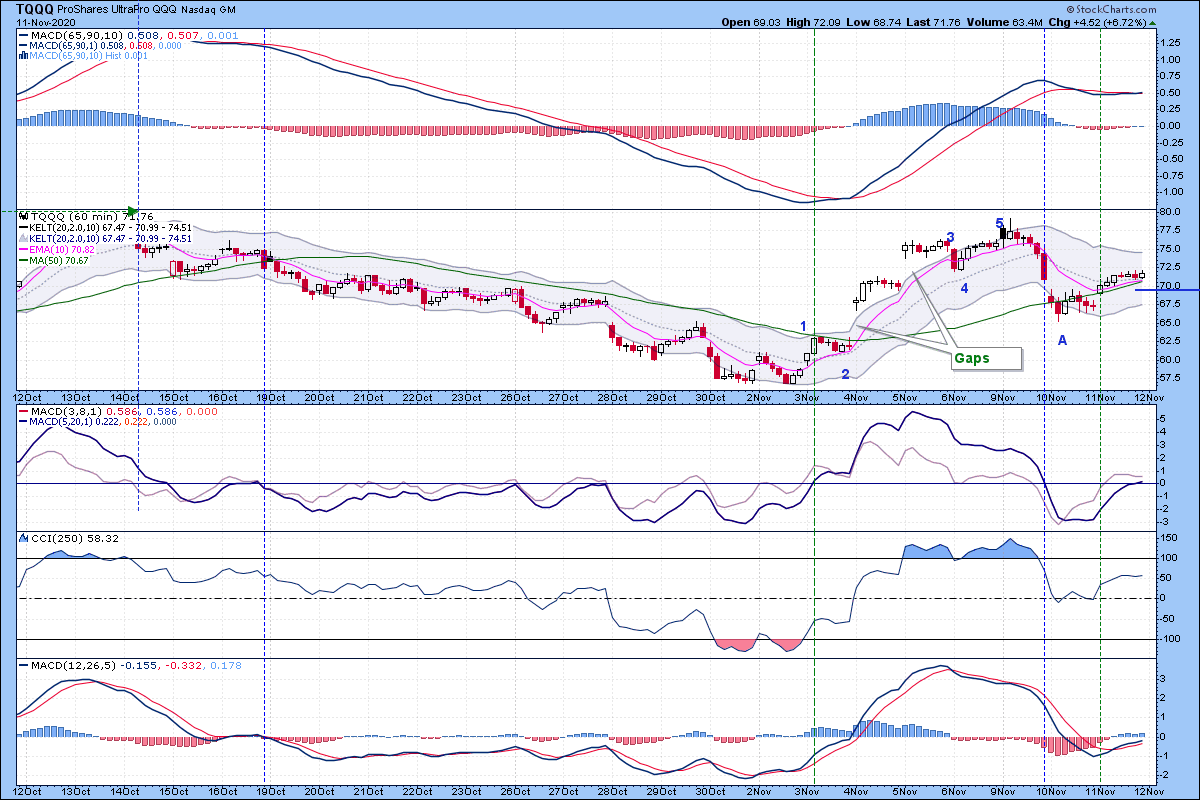Click the candlestick icon beside TQQQ (60 min)
The height and width of the screenshot is (800, 1200).
[x=26, y=215]
